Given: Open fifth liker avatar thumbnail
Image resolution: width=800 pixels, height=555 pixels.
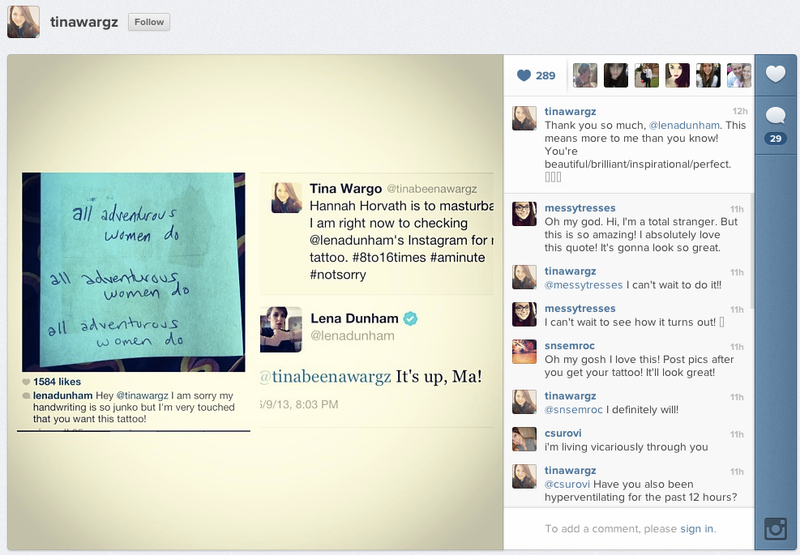Looking at the screenshot, I should (x=708, y=75).
